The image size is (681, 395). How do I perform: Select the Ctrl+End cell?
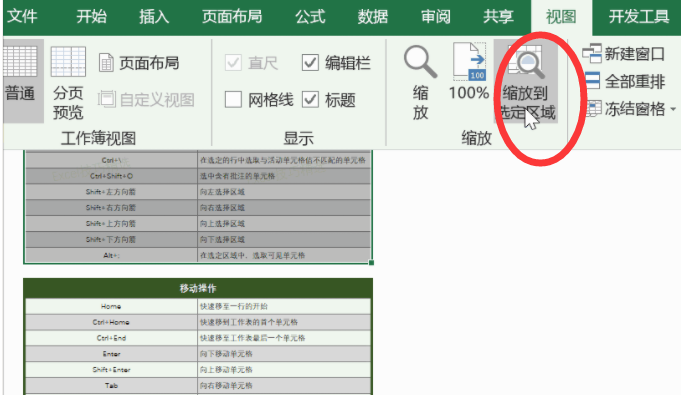coord(111,338)
